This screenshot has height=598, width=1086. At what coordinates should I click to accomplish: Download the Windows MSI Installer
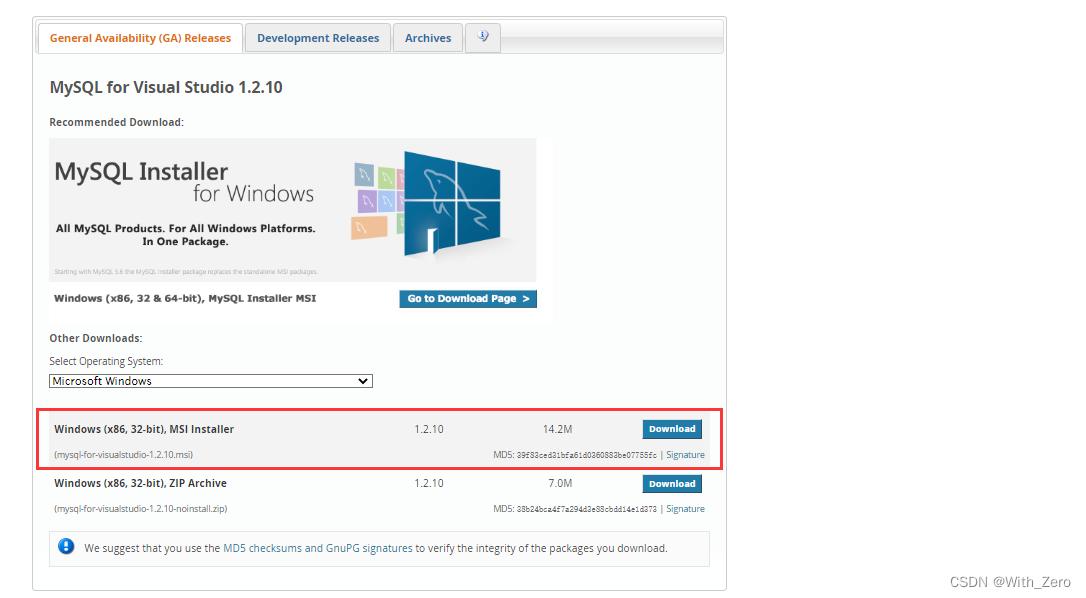coord(672,429)
